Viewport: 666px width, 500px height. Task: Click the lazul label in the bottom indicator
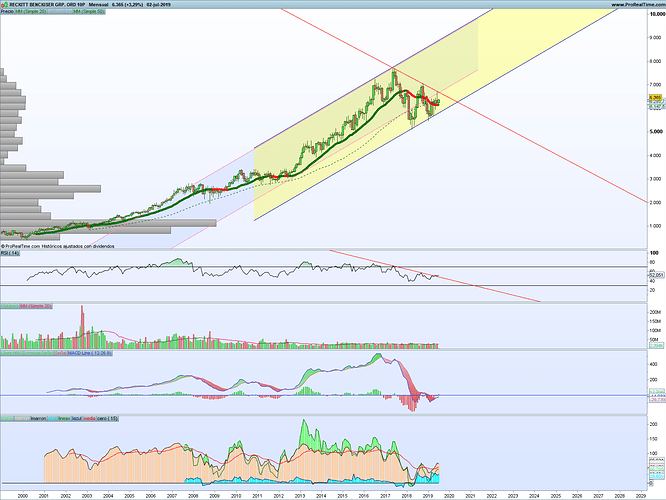[x=76, y=418]
